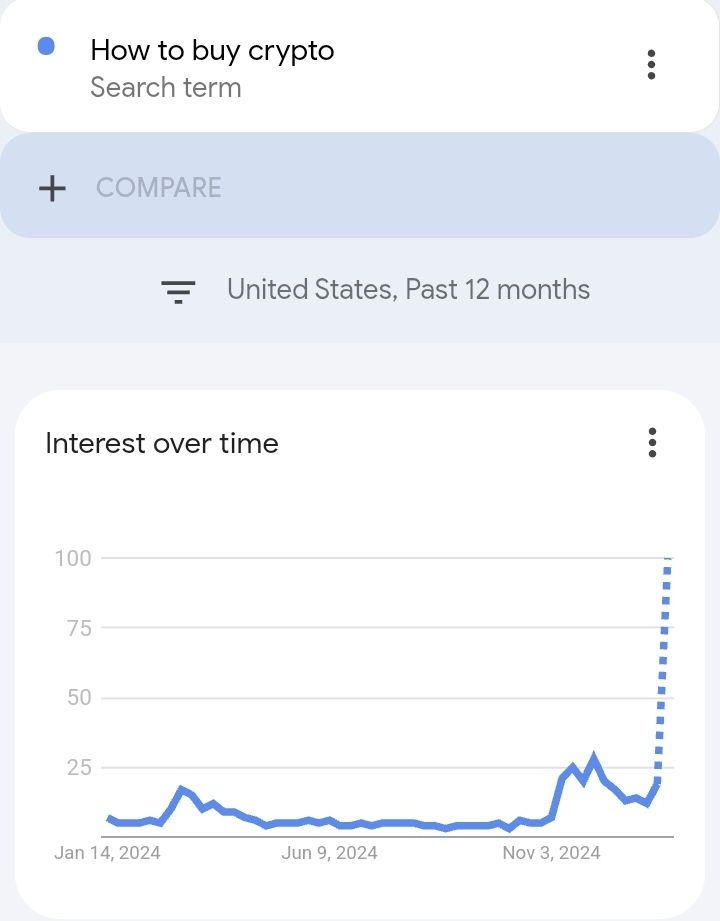The height and width of the screenshot is (921, 720).
Task: Click the February bump on the chart line
Action: pyautogui.click(x=181, y=790)
